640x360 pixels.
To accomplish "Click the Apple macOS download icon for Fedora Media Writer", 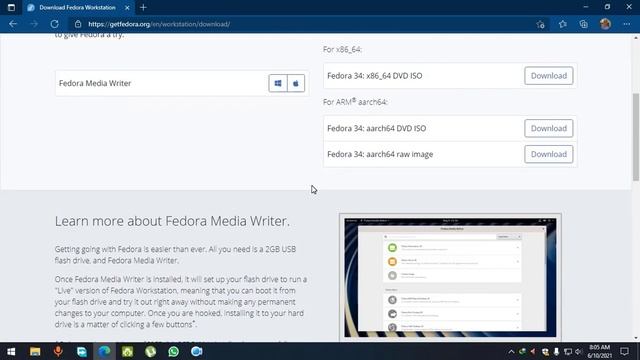I will coord(296,83).
